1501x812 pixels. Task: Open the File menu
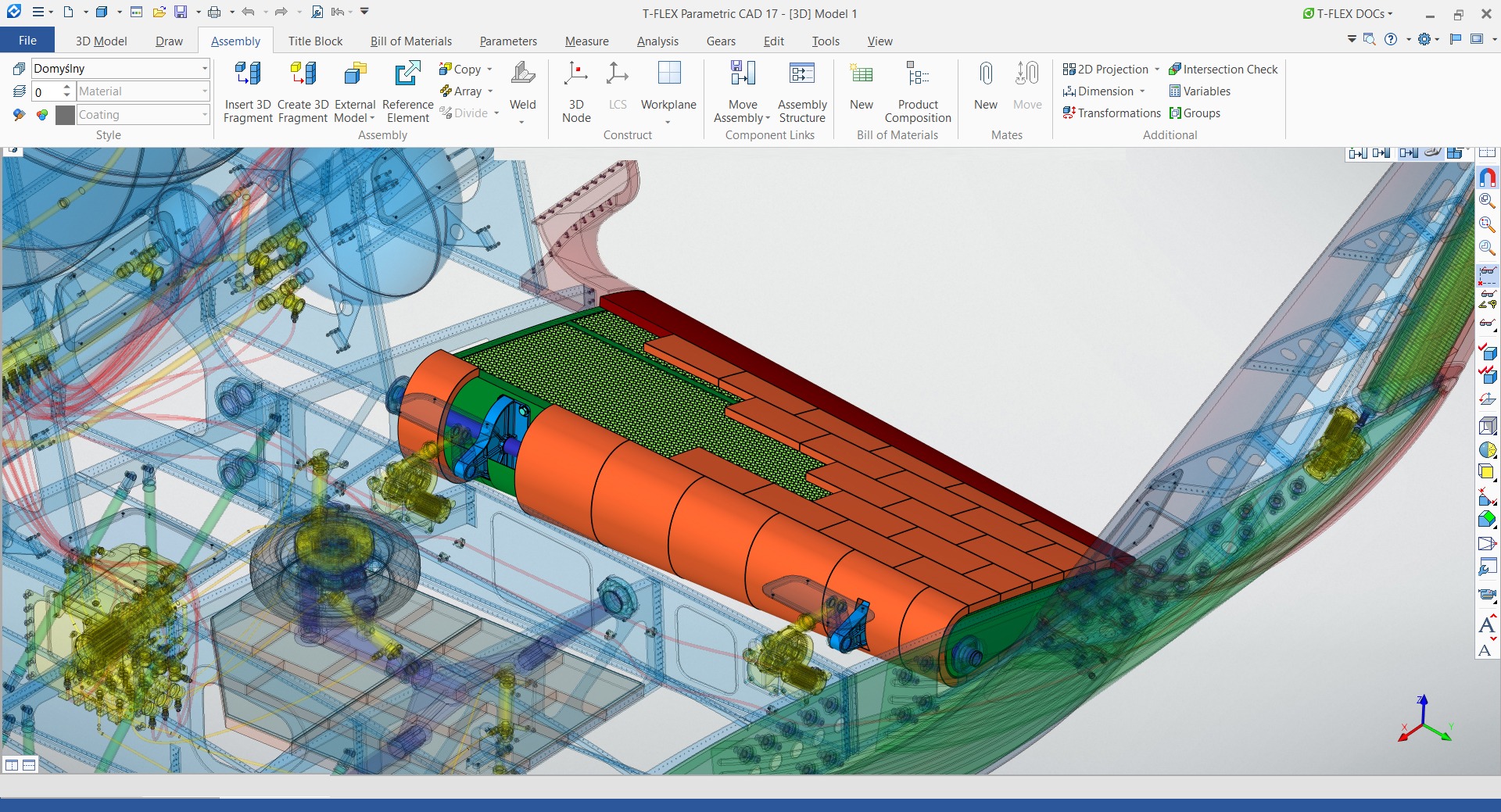(27, 41)
